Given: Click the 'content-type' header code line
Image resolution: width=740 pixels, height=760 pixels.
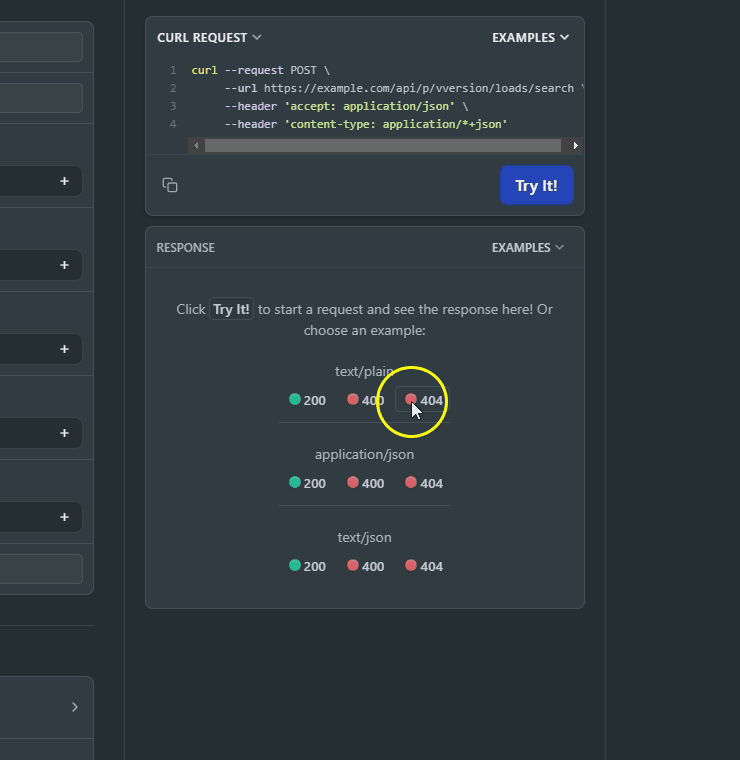Looking at the screenshot, I should click(366, 124).
